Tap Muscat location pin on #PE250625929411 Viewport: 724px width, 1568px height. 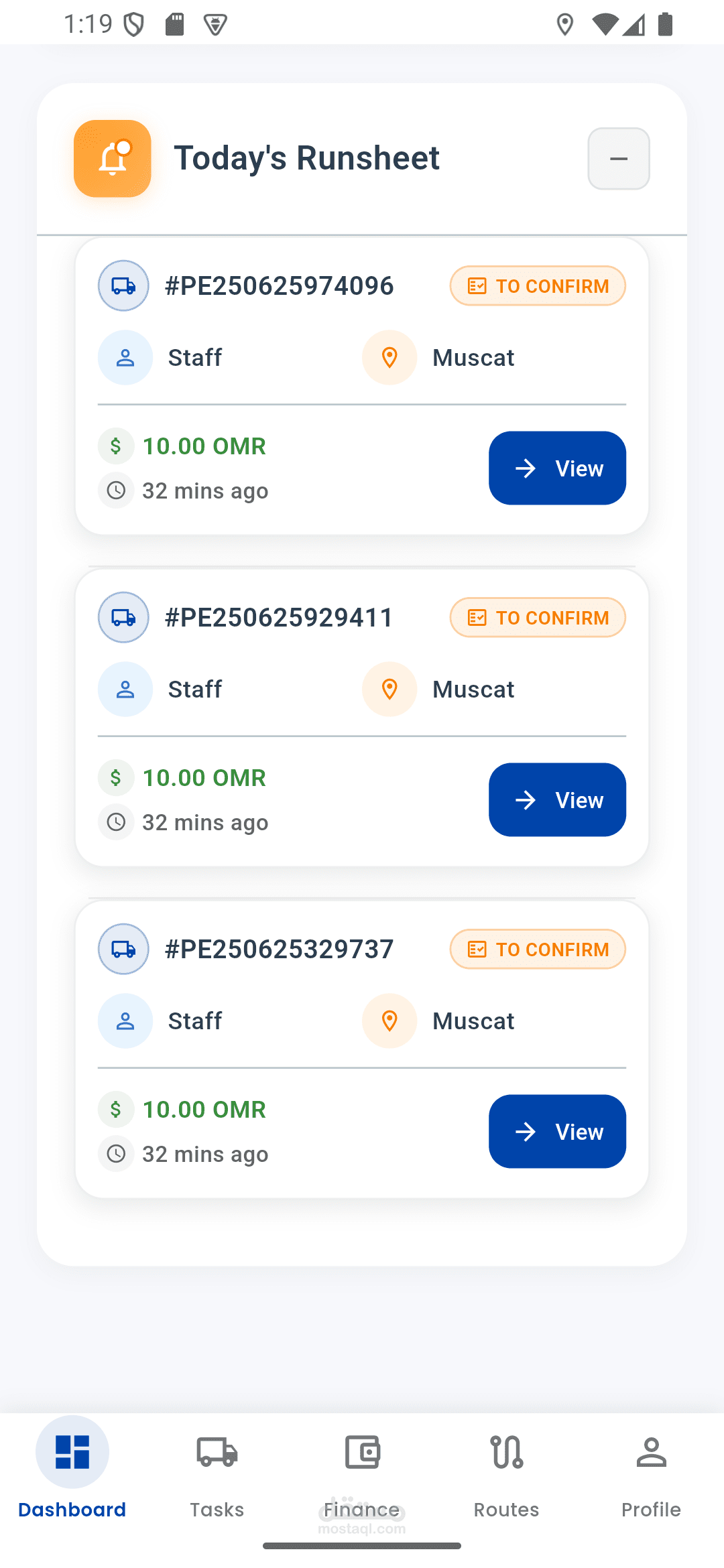[x=389, y=689]
